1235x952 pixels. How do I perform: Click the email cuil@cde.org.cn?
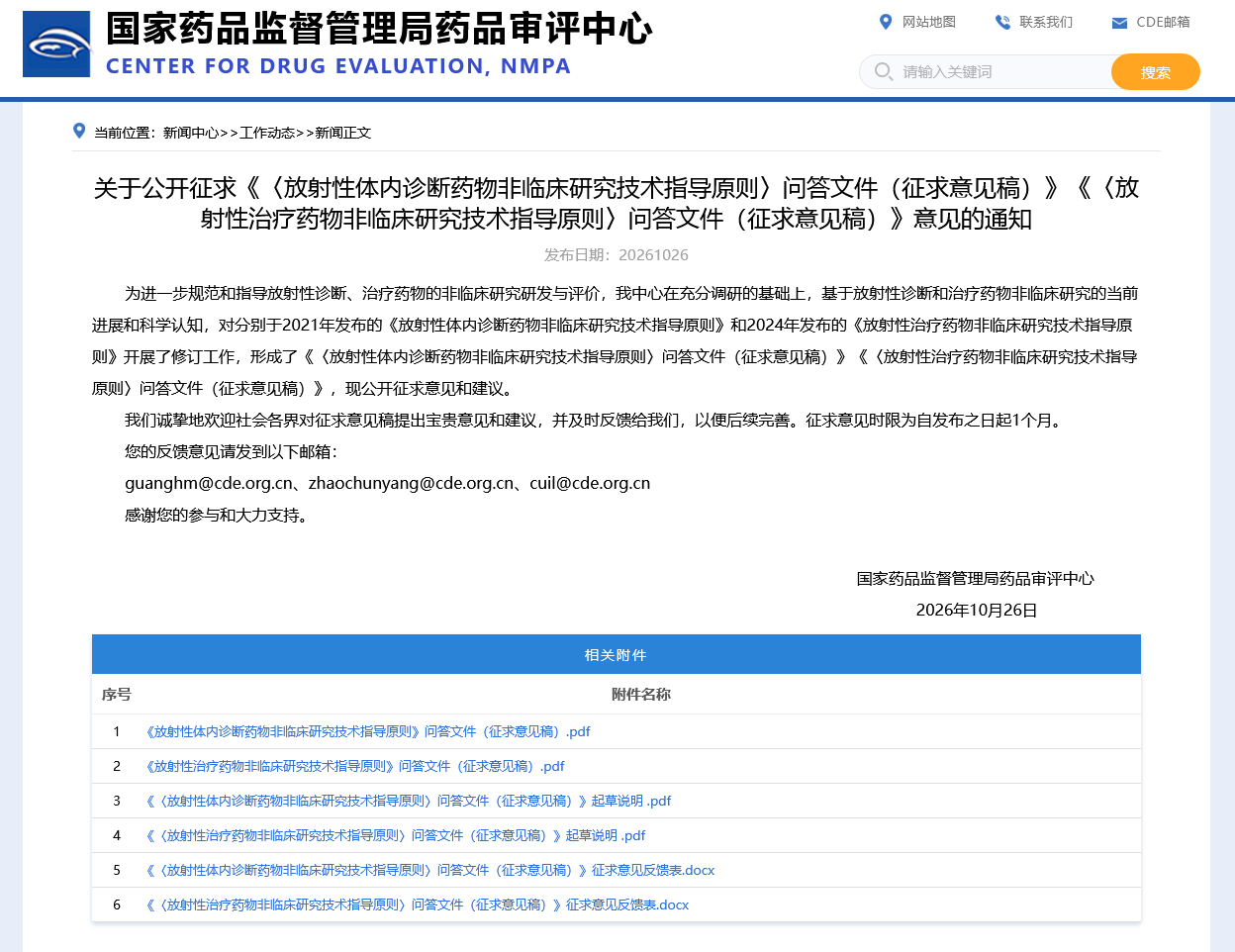[590, 483]
